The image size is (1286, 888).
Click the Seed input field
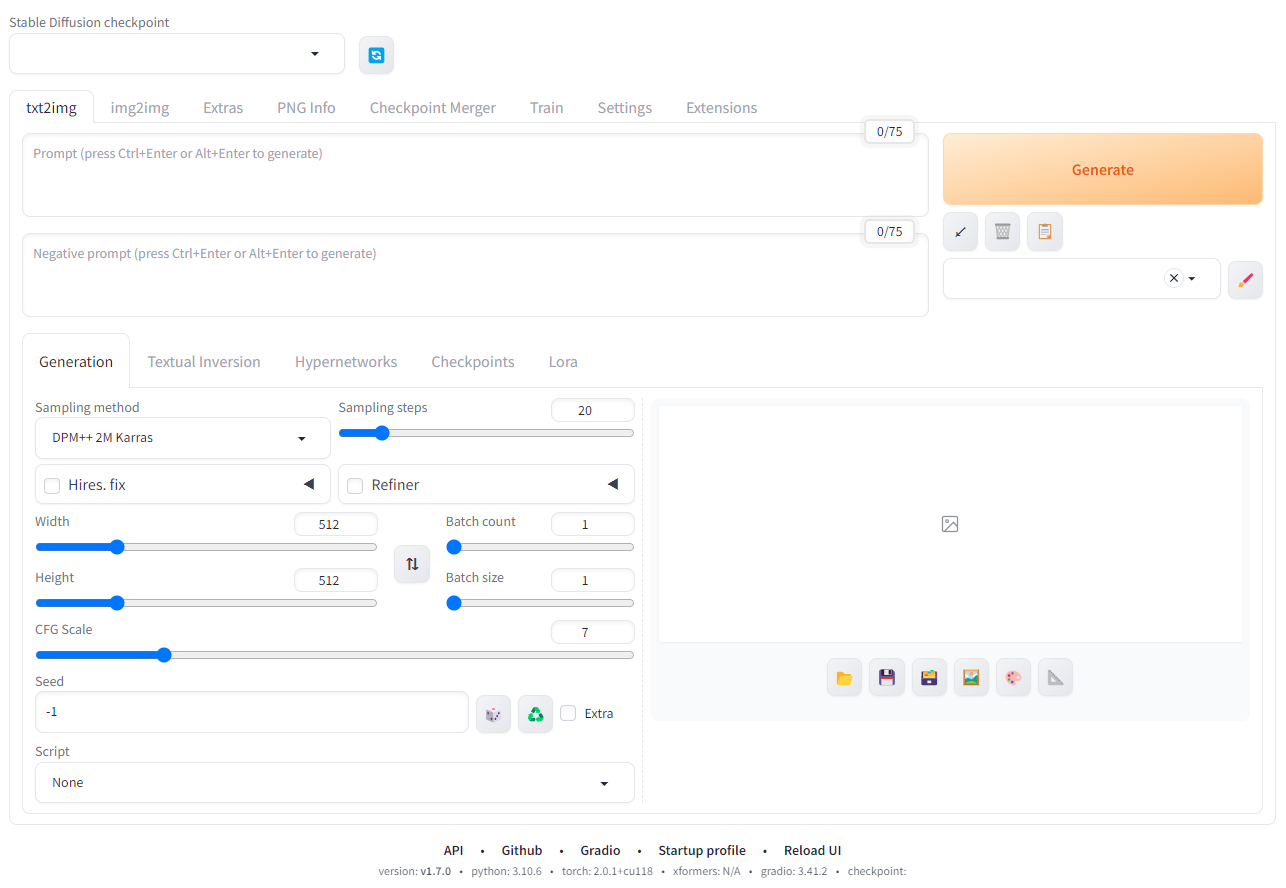[x=252, y=712]
